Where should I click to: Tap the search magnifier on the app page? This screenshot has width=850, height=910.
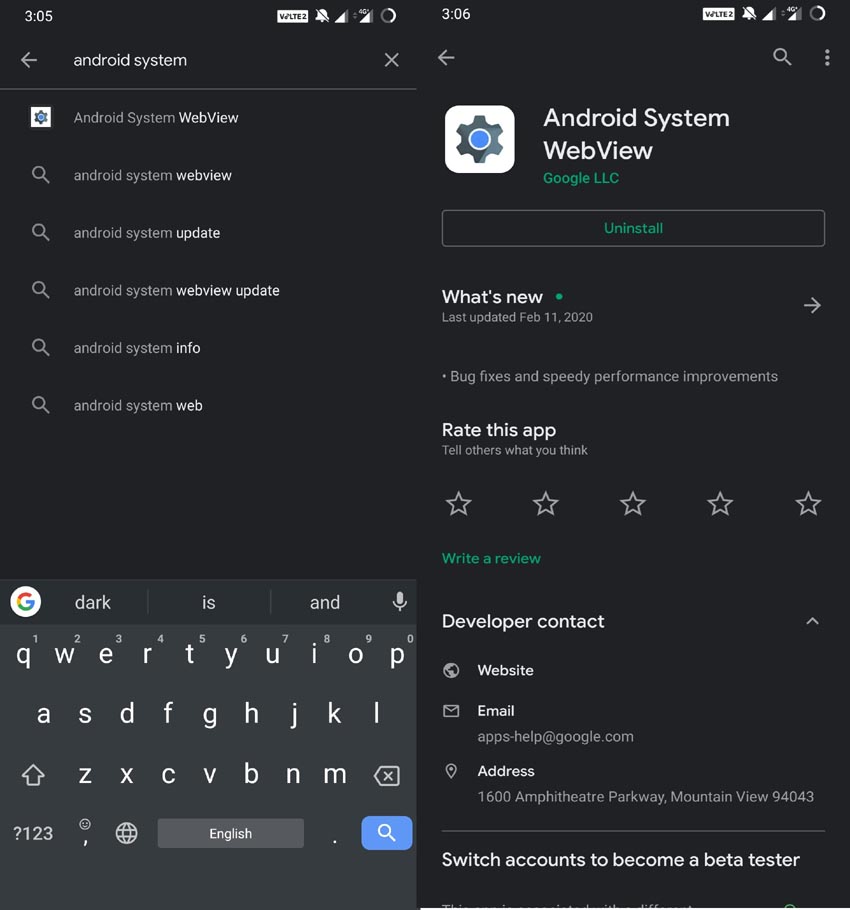[x=783, y=57]
